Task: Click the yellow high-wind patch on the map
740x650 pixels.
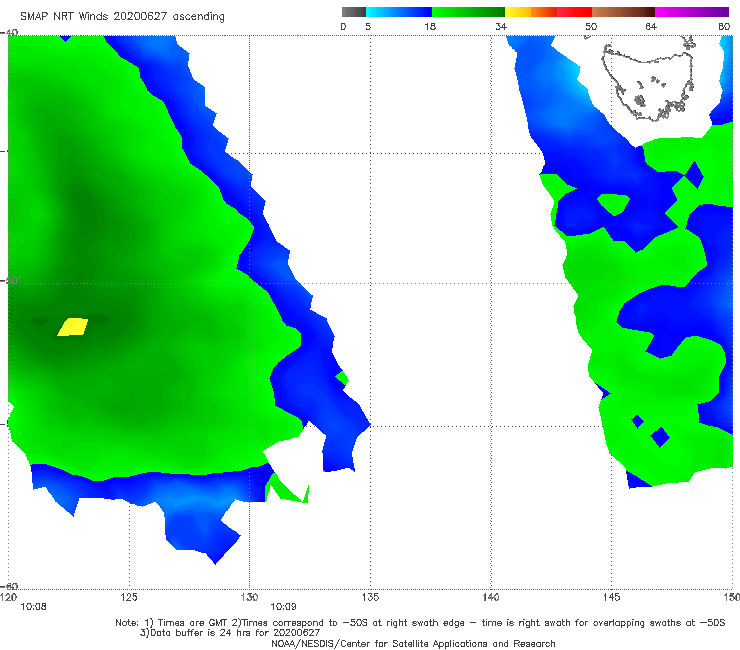Action: (x=73, y=327)
